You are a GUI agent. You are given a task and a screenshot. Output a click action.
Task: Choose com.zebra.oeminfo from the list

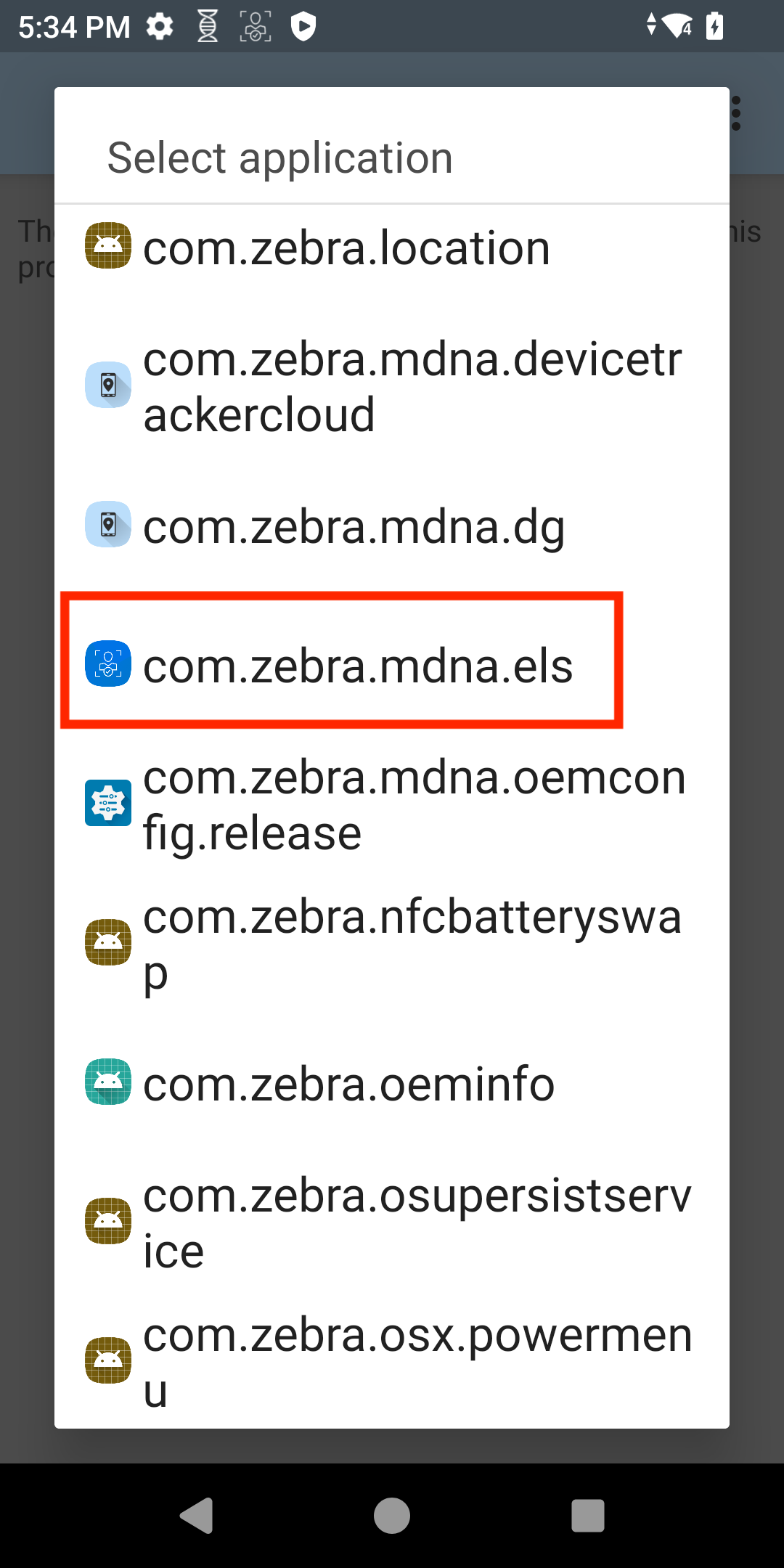tap(348, 1085)
